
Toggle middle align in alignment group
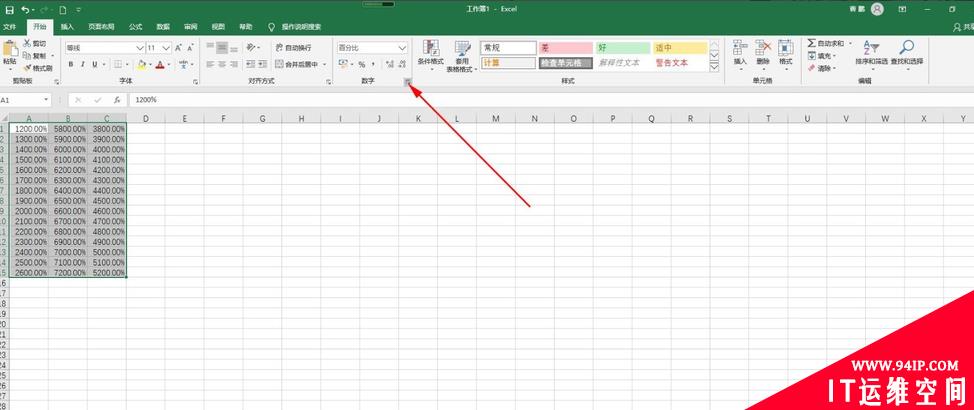(222, 47)
